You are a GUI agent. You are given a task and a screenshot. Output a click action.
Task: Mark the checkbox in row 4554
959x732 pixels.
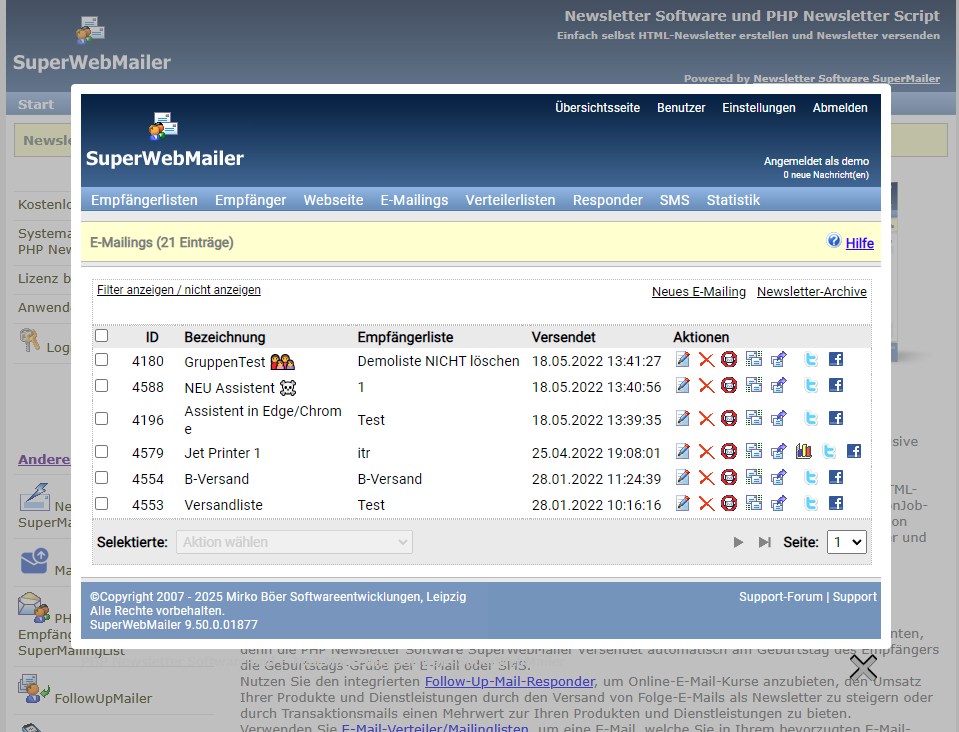pyautogui.click(x=102, y=477)
